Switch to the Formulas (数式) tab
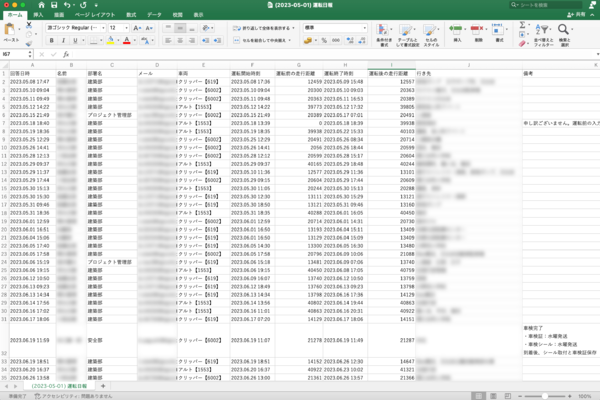600x400 pixels. [131, 15]
